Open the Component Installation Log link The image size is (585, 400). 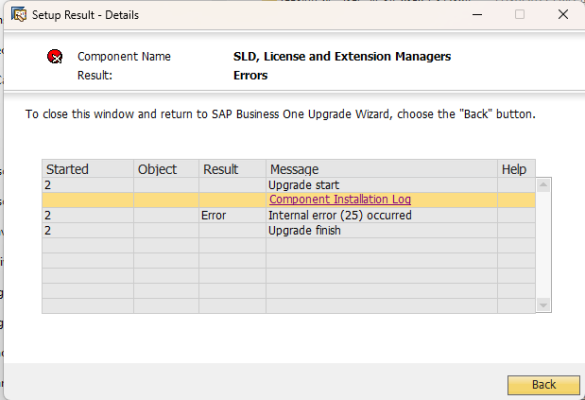340,200
